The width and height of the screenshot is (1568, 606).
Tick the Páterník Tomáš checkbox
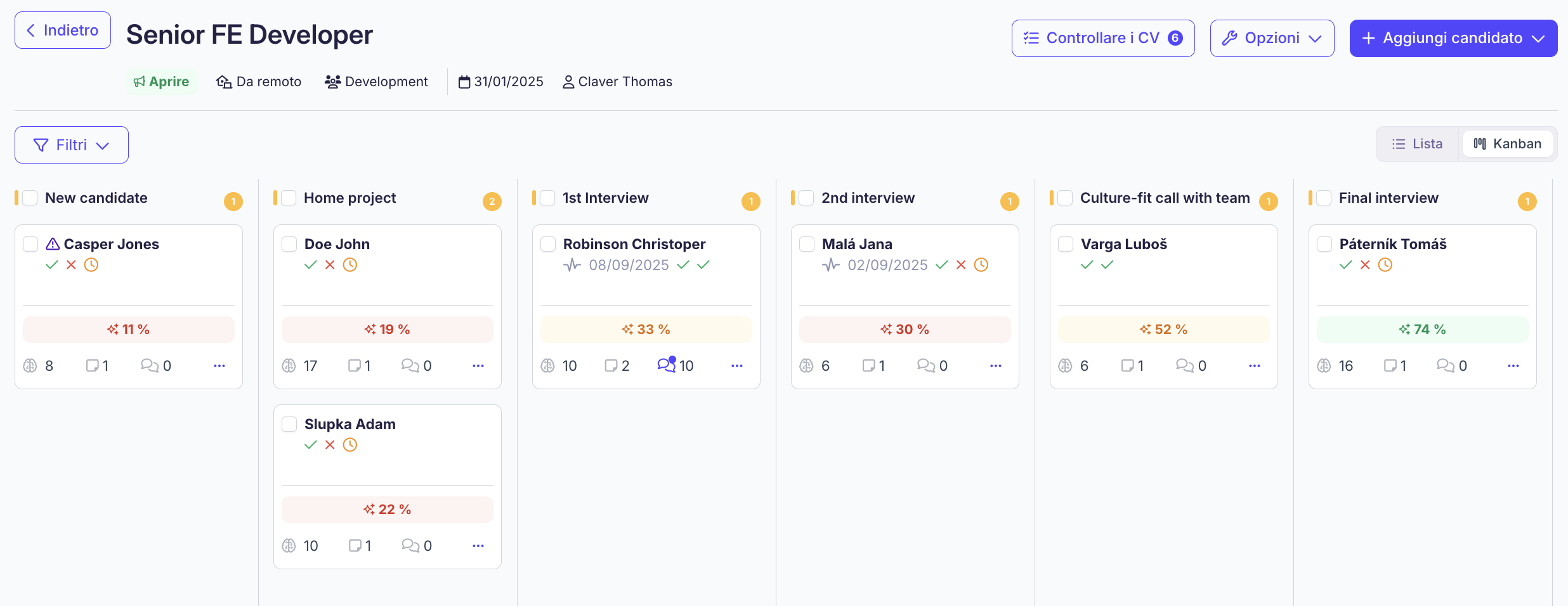pyautogui.click(x=1324, y=244)
